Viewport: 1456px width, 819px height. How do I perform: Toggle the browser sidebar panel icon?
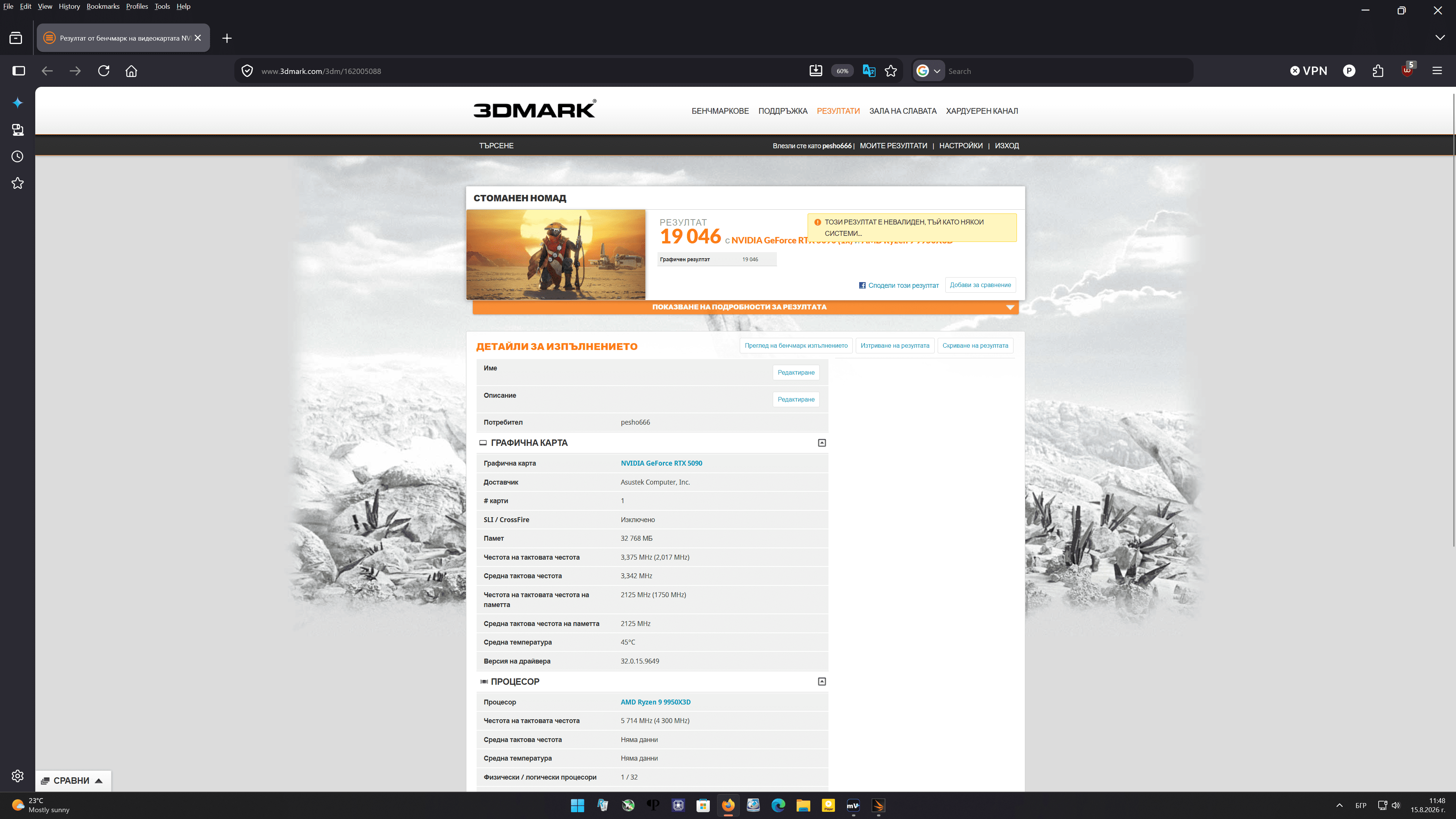pos(19,71)
